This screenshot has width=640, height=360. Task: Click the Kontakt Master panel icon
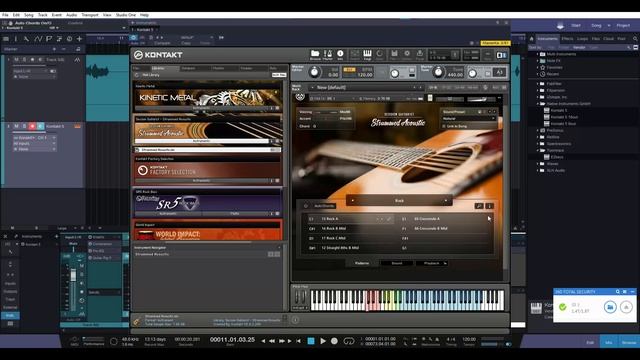point(327,55)
